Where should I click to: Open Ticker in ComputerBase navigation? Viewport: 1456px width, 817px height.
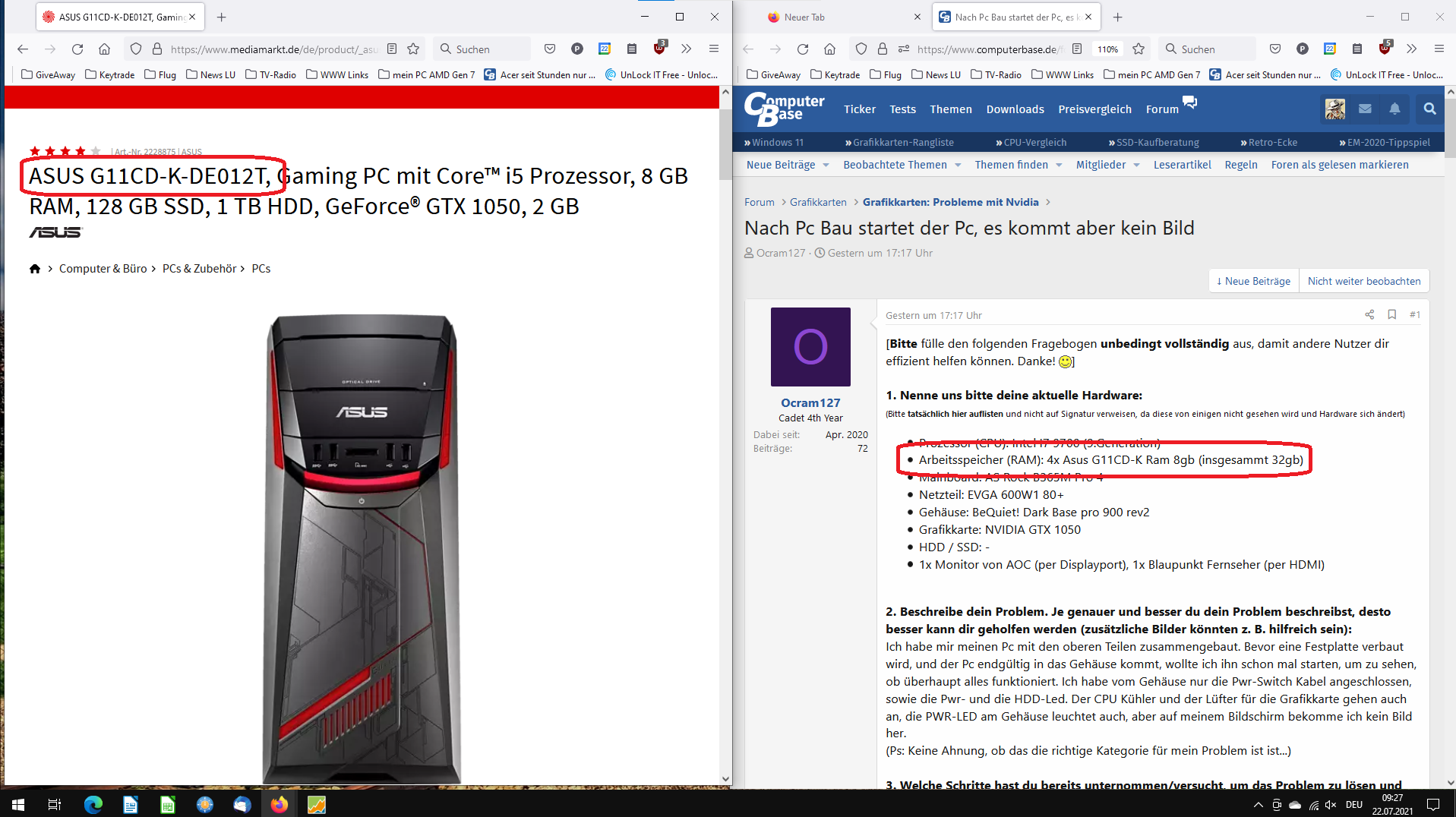pyautogui.click(x=860, y=109)
